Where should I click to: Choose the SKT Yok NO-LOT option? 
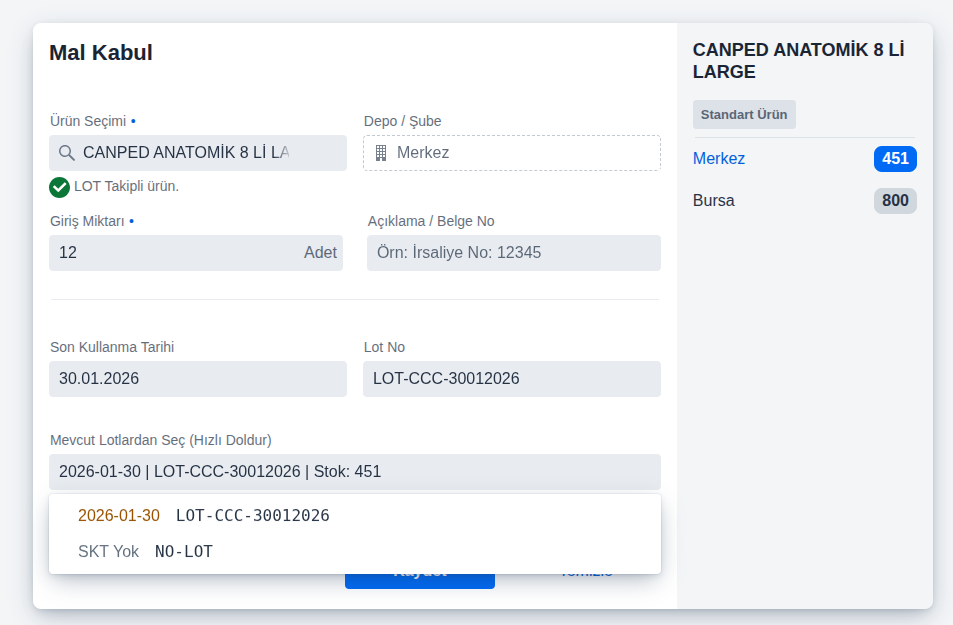point(184,552)
